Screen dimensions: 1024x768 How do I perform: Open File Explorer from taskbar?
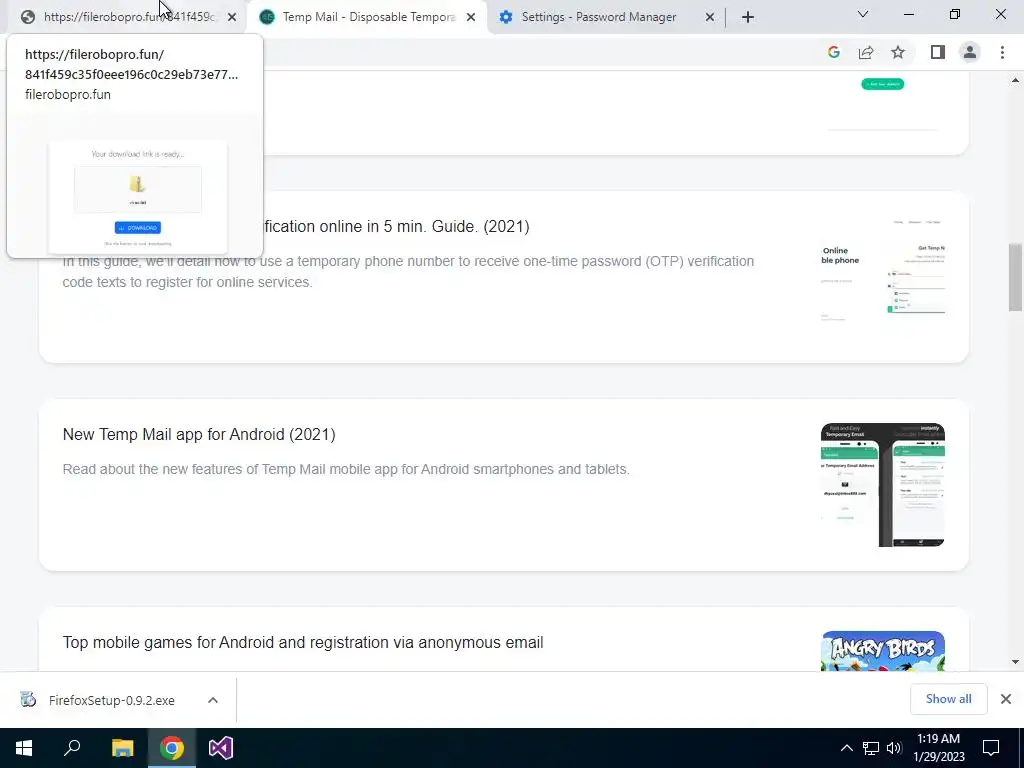coord(122,748)
